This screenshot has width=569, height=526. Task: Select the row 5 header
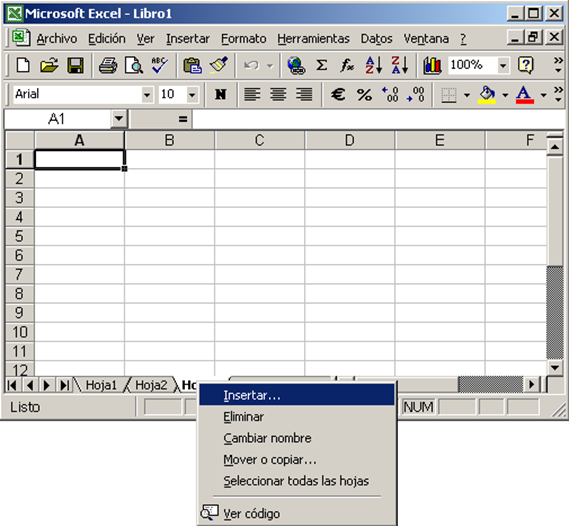[20, 236]
